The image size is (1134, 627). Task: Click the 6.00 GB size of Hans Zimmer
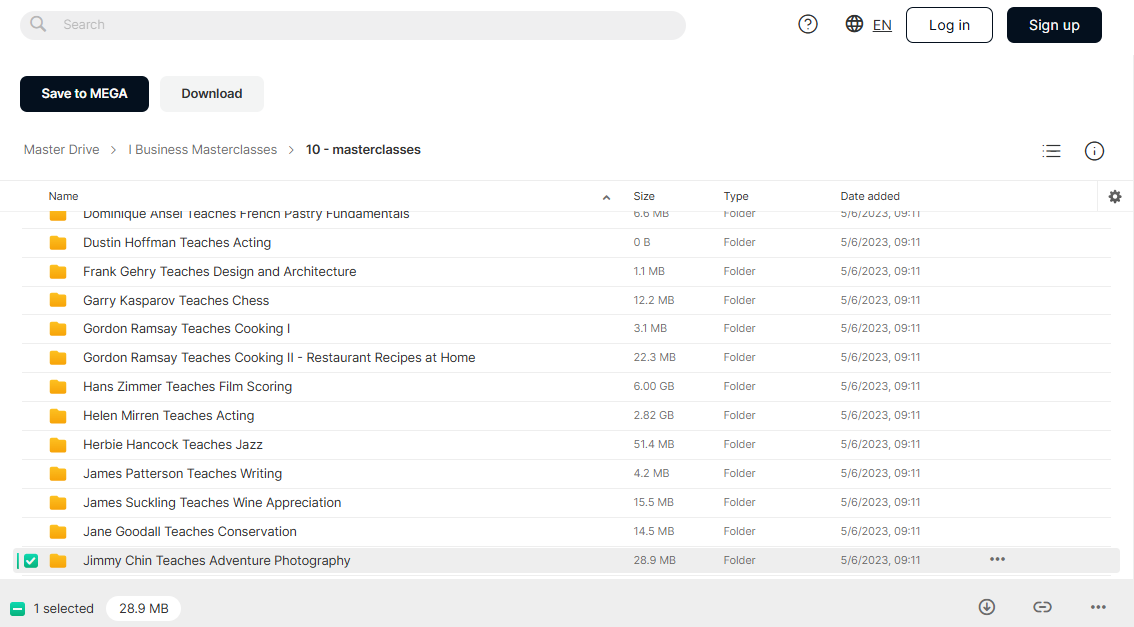pyautogui.click(x=654, y=386)
